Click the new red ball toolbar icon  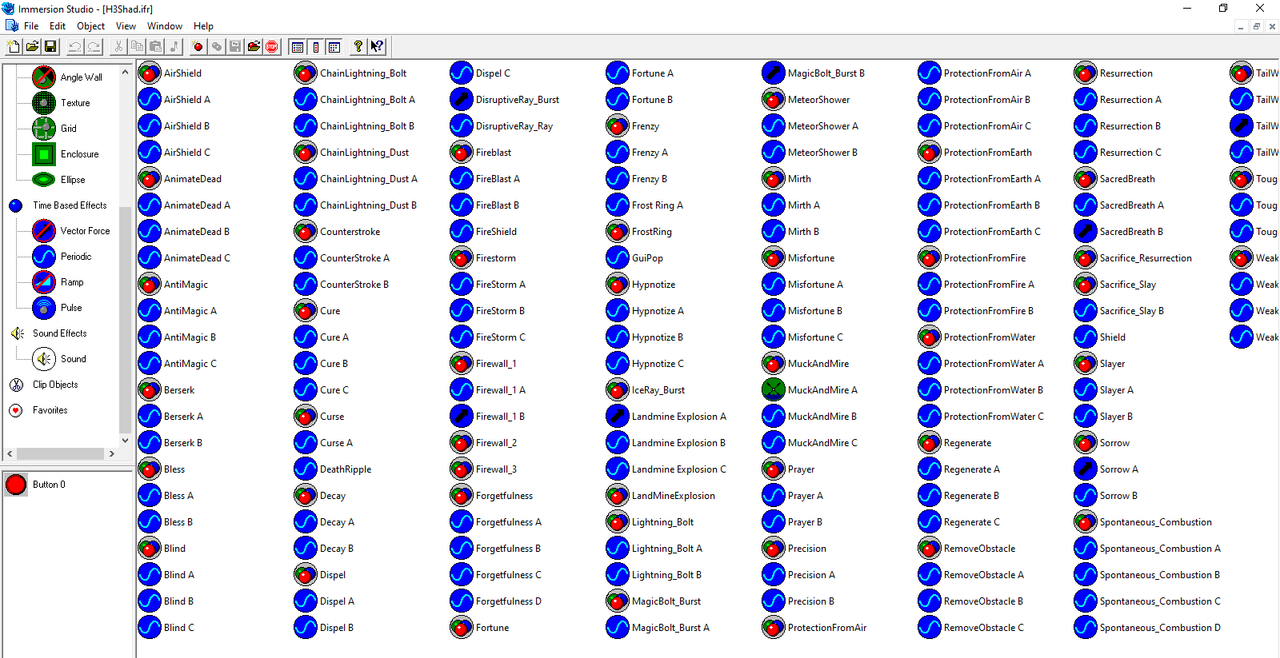(198, 46)
